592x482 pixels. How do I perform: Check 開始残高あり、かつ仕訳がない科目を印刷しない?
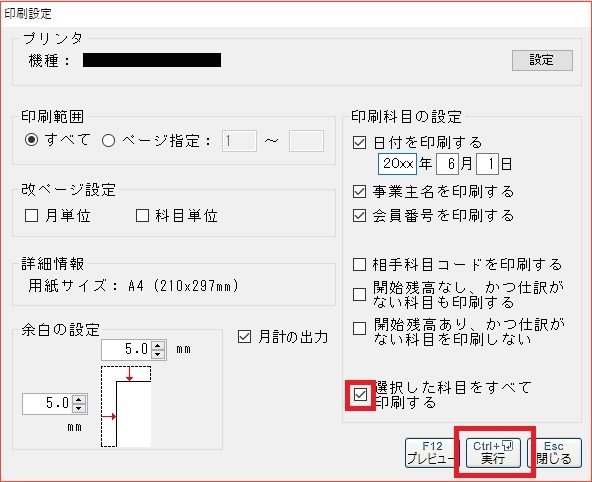click(359, 328)
